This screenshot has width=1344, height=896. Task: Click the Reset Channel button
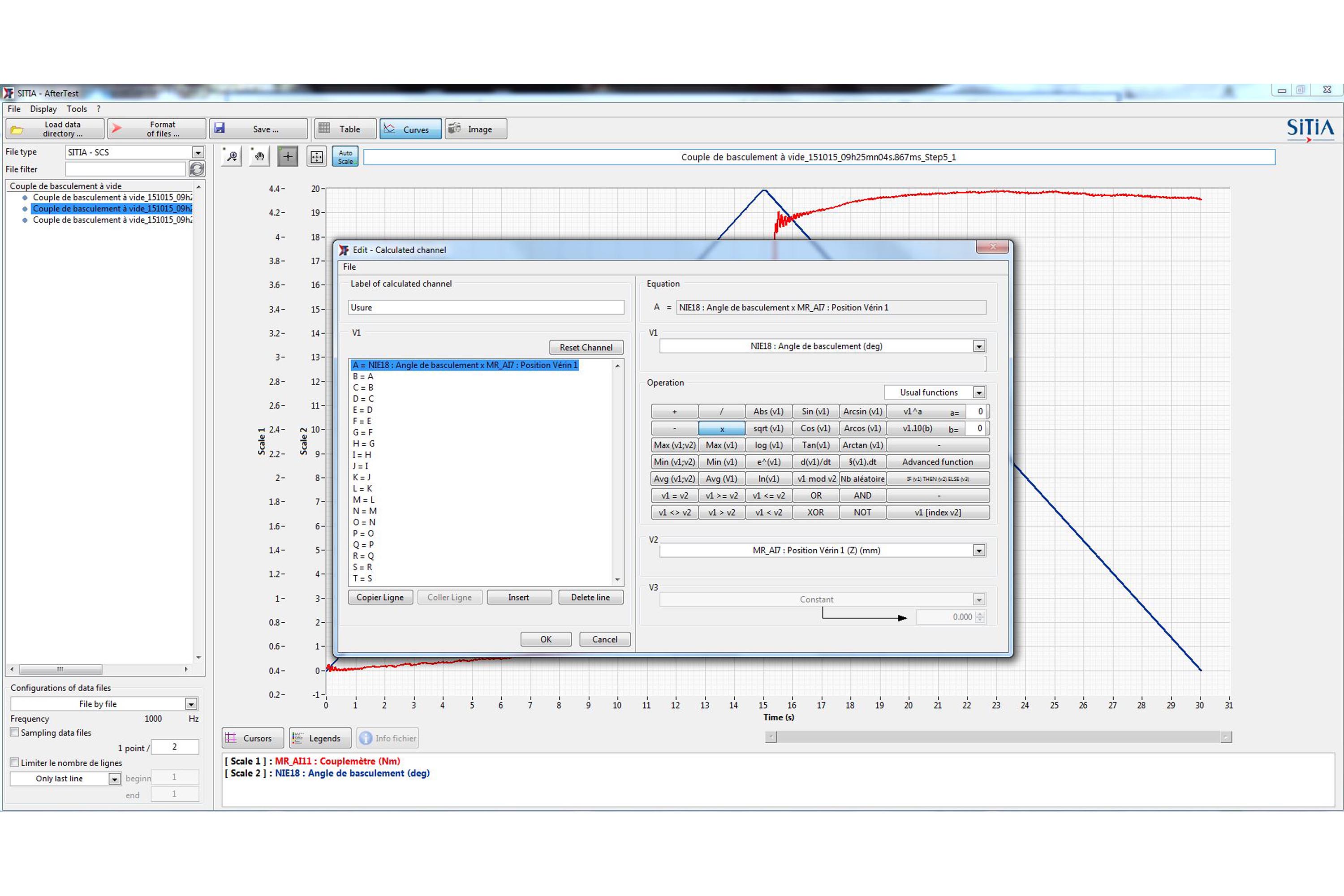[586, 348]
